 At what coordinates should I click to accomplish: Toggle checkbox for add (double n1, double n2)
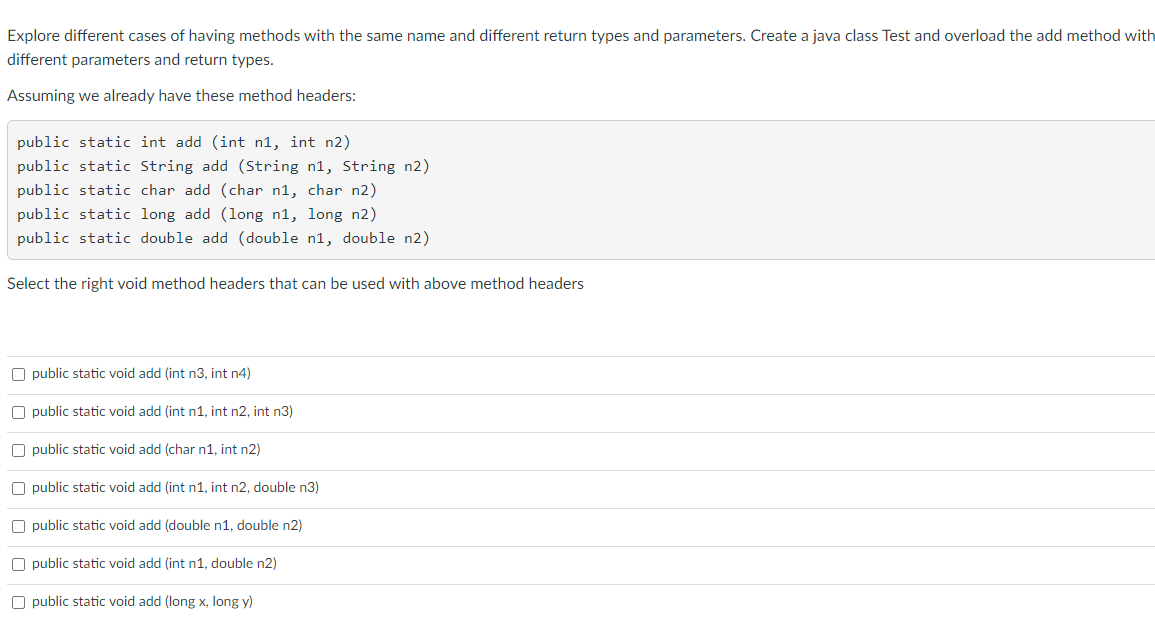(x=18, y=526)
